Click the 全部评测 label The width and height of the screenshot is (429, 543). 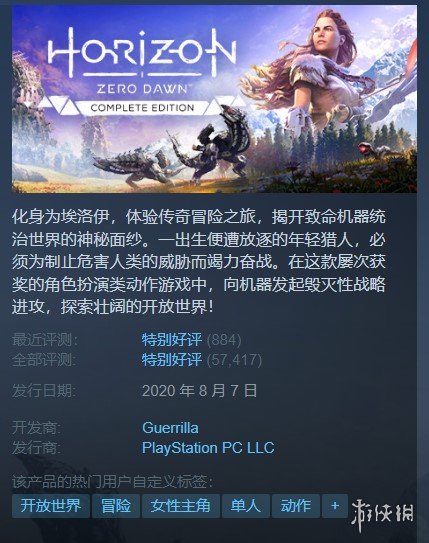[x=44, y=360]
